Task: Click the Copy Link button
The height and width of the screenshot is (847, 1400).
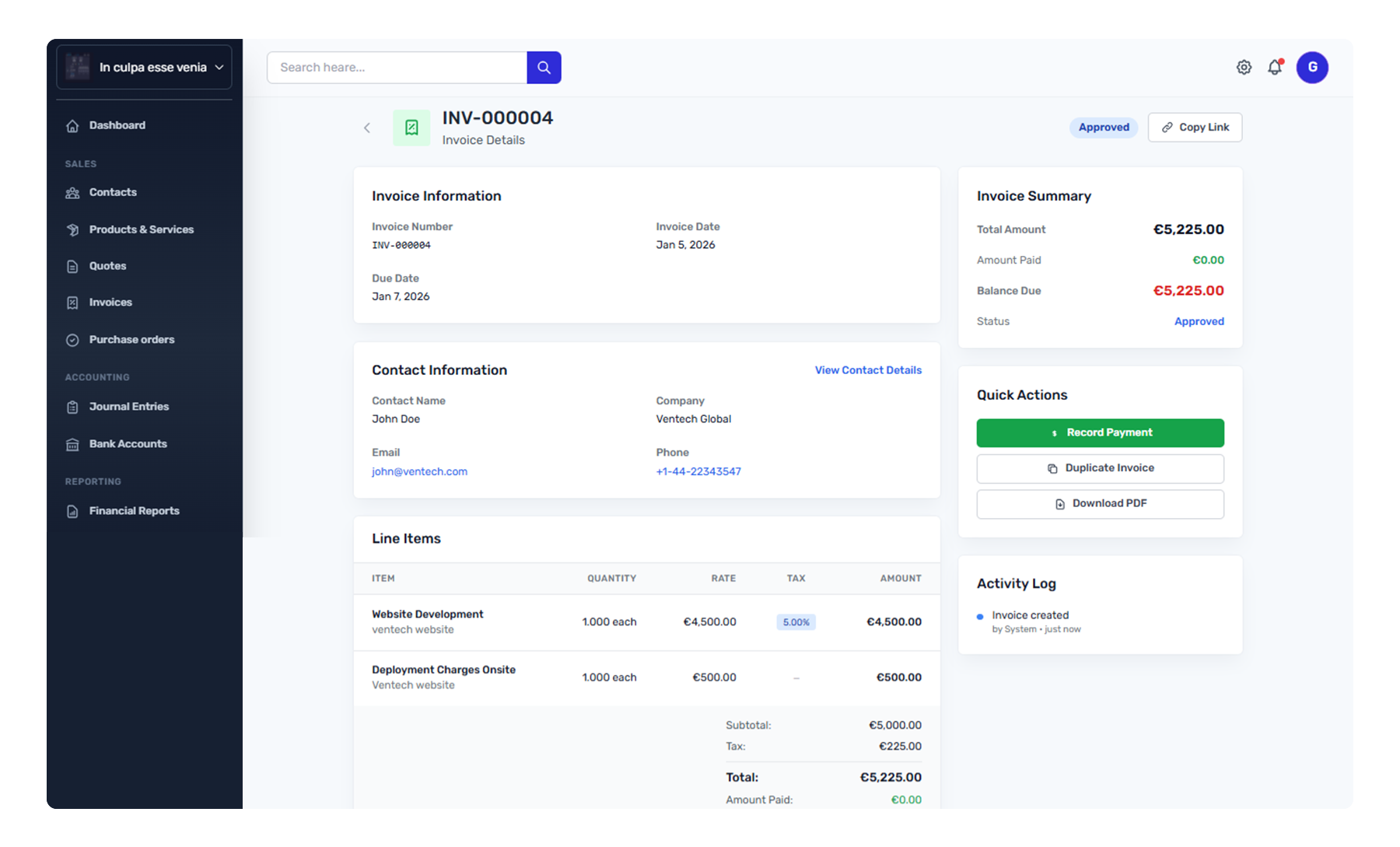Action: click(x=1195, y=128)
